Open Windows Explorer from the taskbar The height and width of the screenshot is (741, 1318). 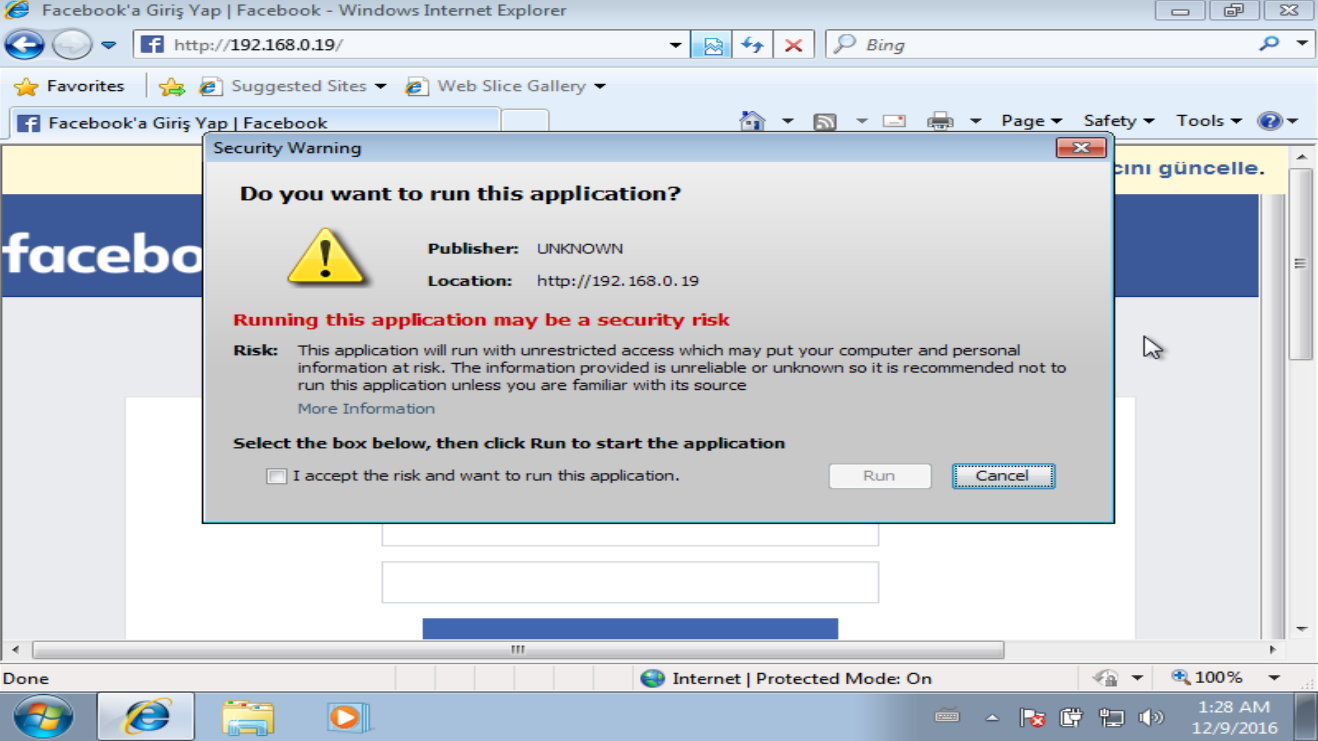tap(248, 718)
